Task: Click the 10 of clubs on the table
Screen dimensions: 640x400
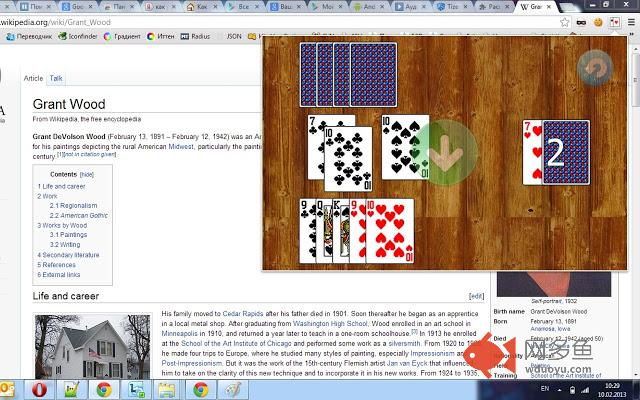Action: click(x=348, y=159)
